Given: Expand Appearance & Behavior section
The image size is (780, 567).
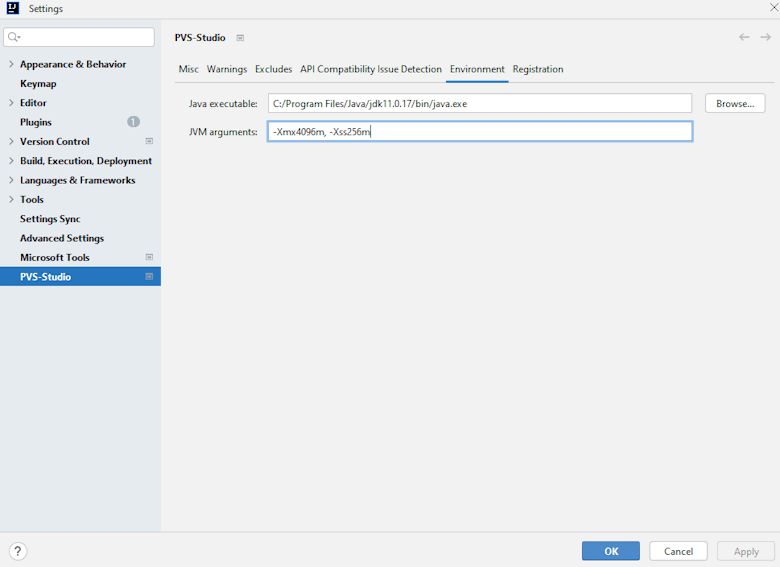Looking at the screenshot, I should (x=11, y=64).
